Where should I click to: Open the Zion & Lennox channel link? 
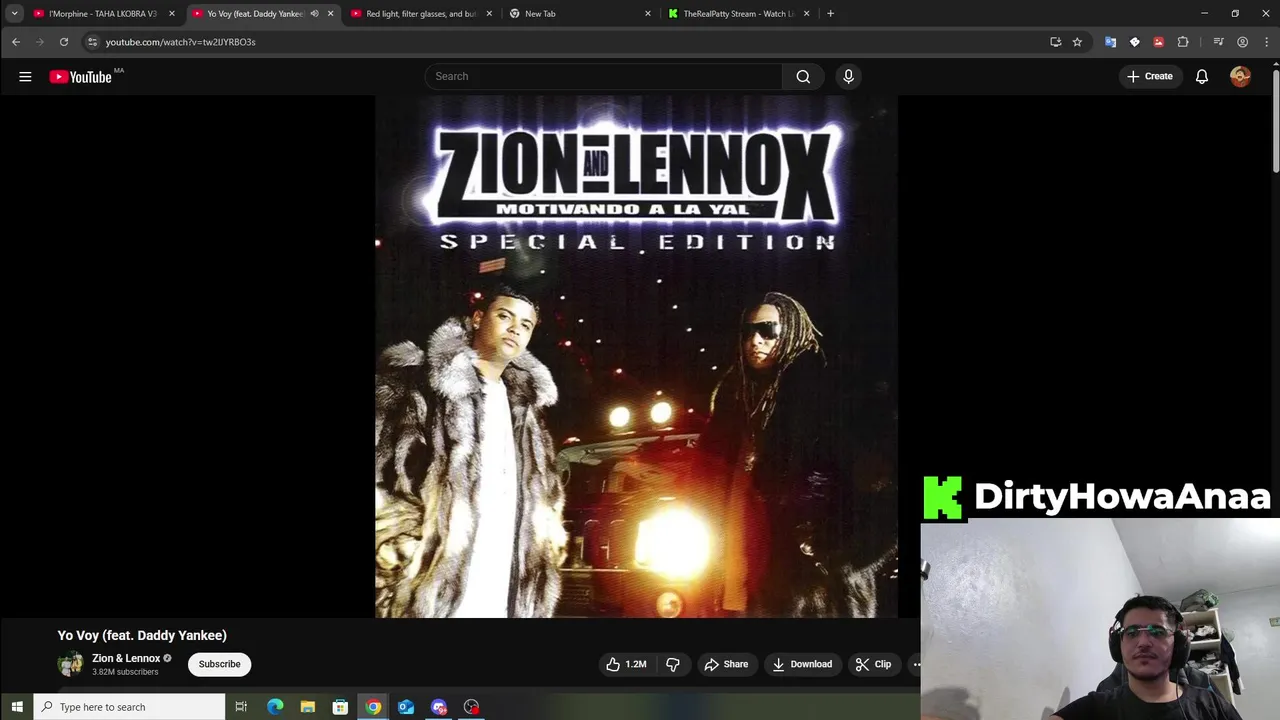pyautogui.click(x=126, y=659)
